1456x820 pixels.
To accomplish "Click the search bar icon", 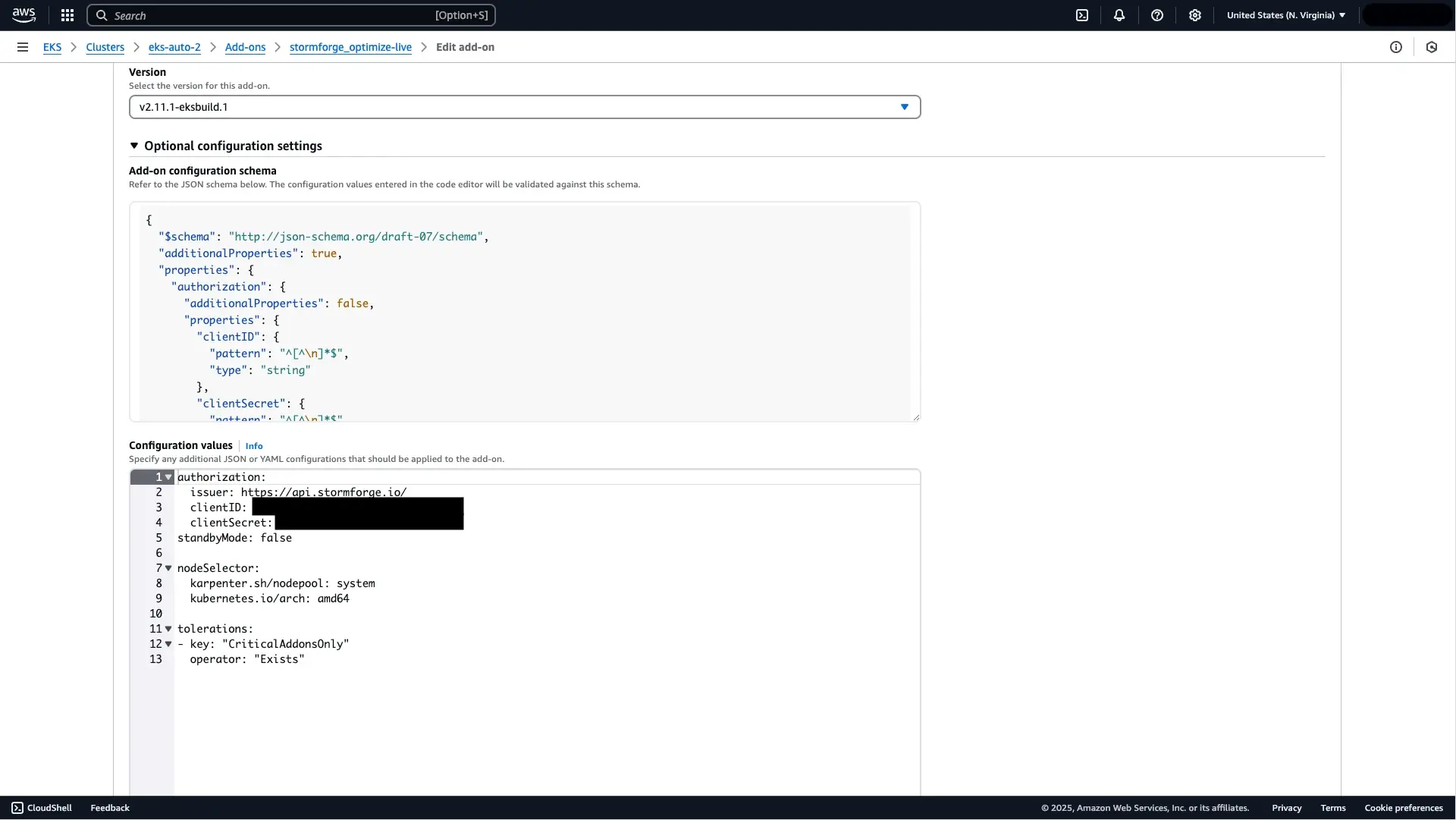I will (101, 15).
